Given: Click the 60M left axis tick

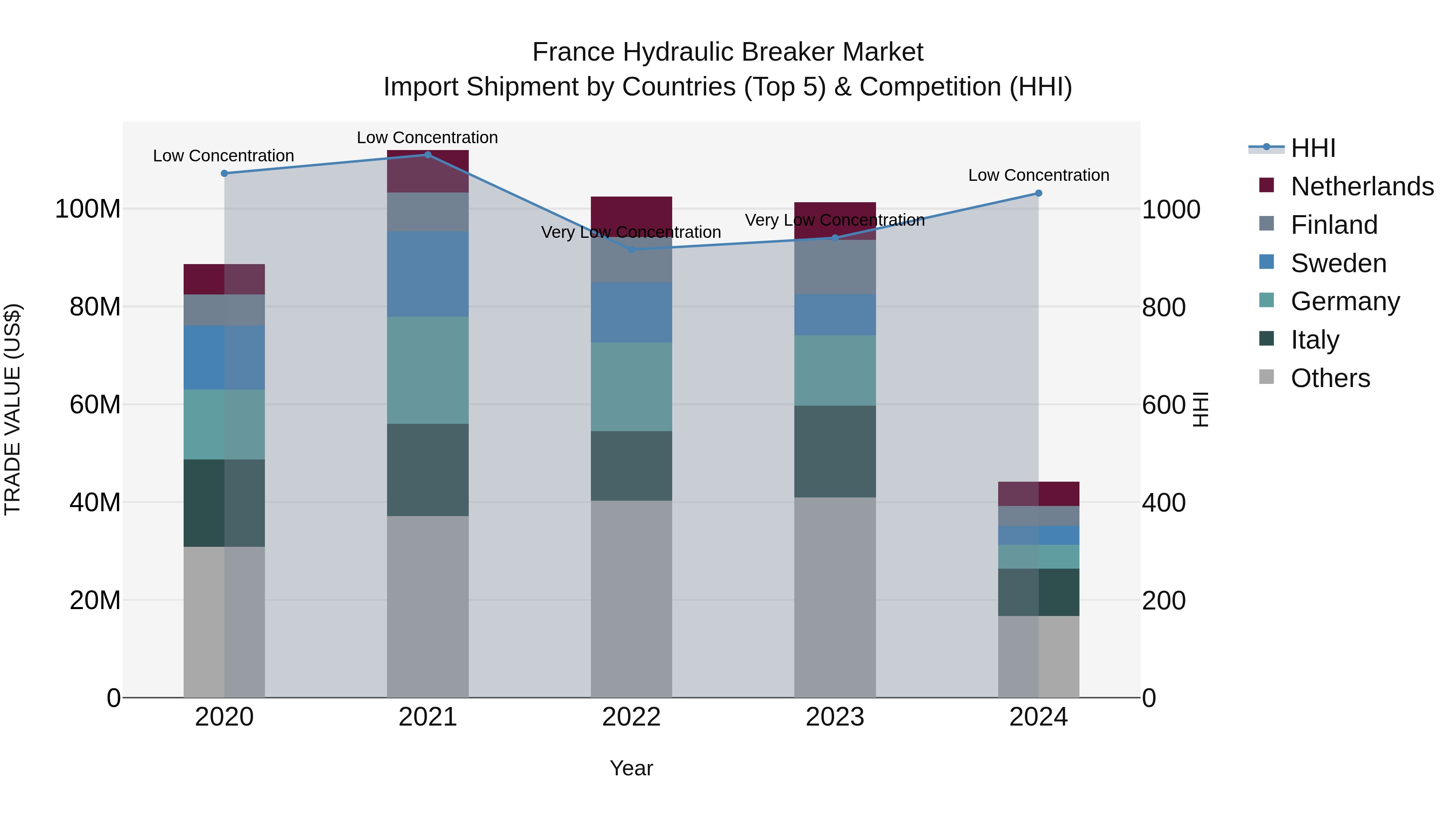Looking at the screenshot, I should click(95, 405).
